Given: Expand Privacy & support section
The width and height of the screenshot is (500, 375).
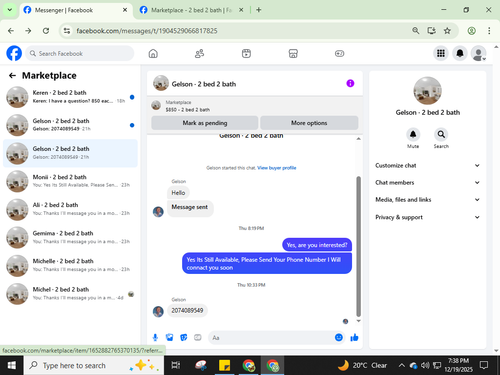Looking at the screenshot, I should pyautogui.click(x=427, y=217).
